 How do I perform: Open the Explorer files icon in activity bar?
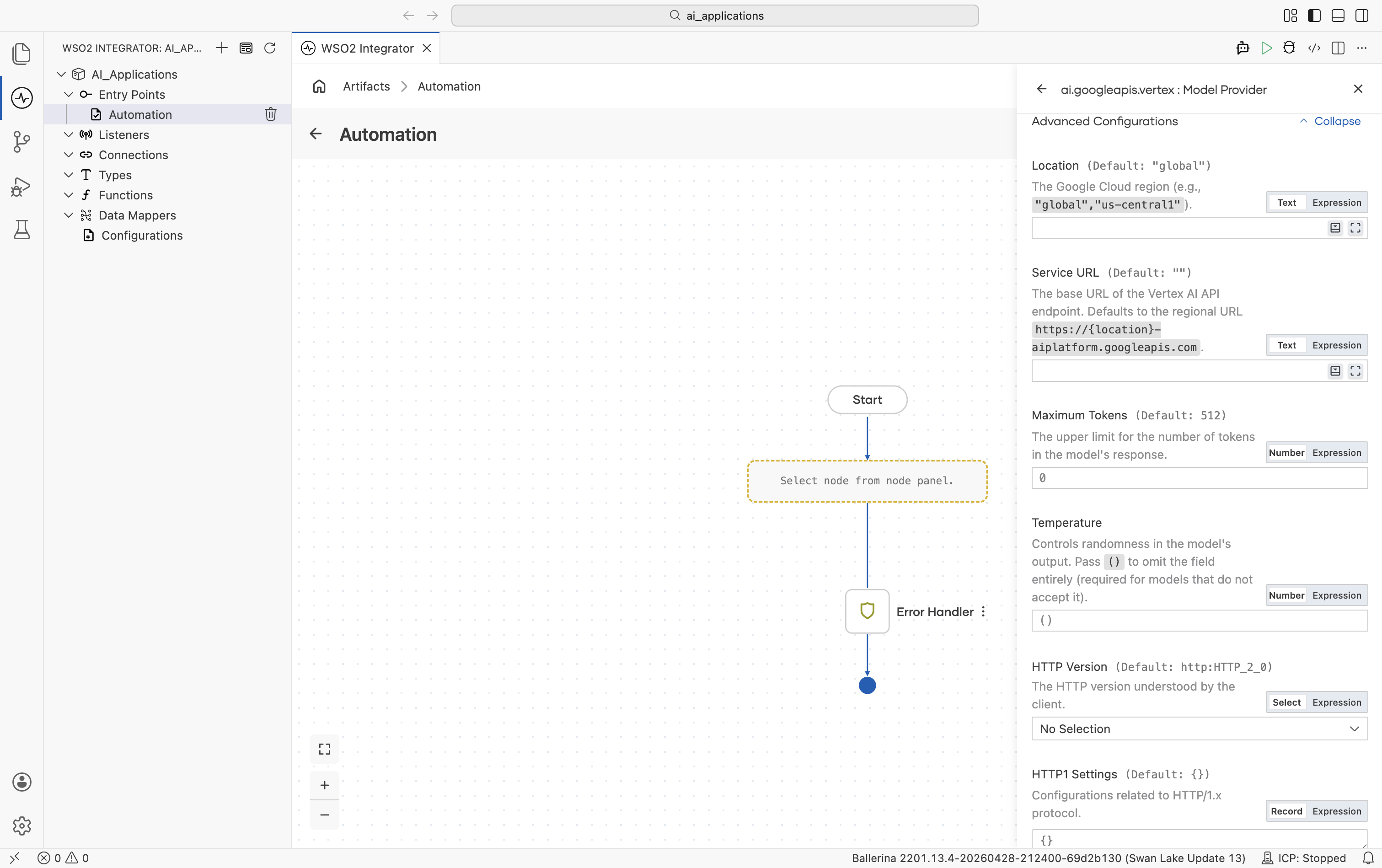coord(22,54)
